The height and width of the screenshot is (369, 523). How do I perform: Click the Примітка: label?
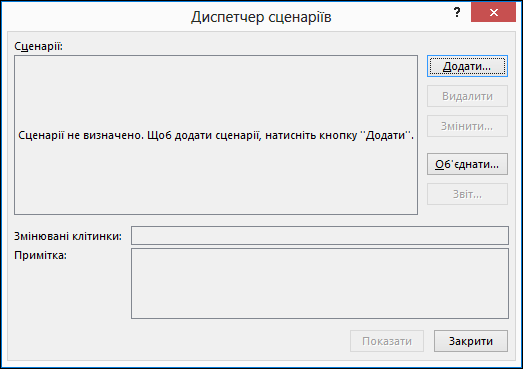coord(40,255)
